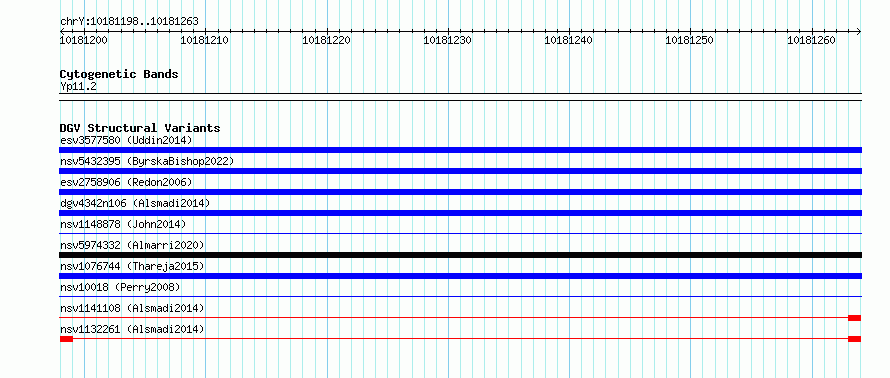Screen dimensions: 890x378
Task: Click ruler position 10181260
Action: [x=811, y=40]
